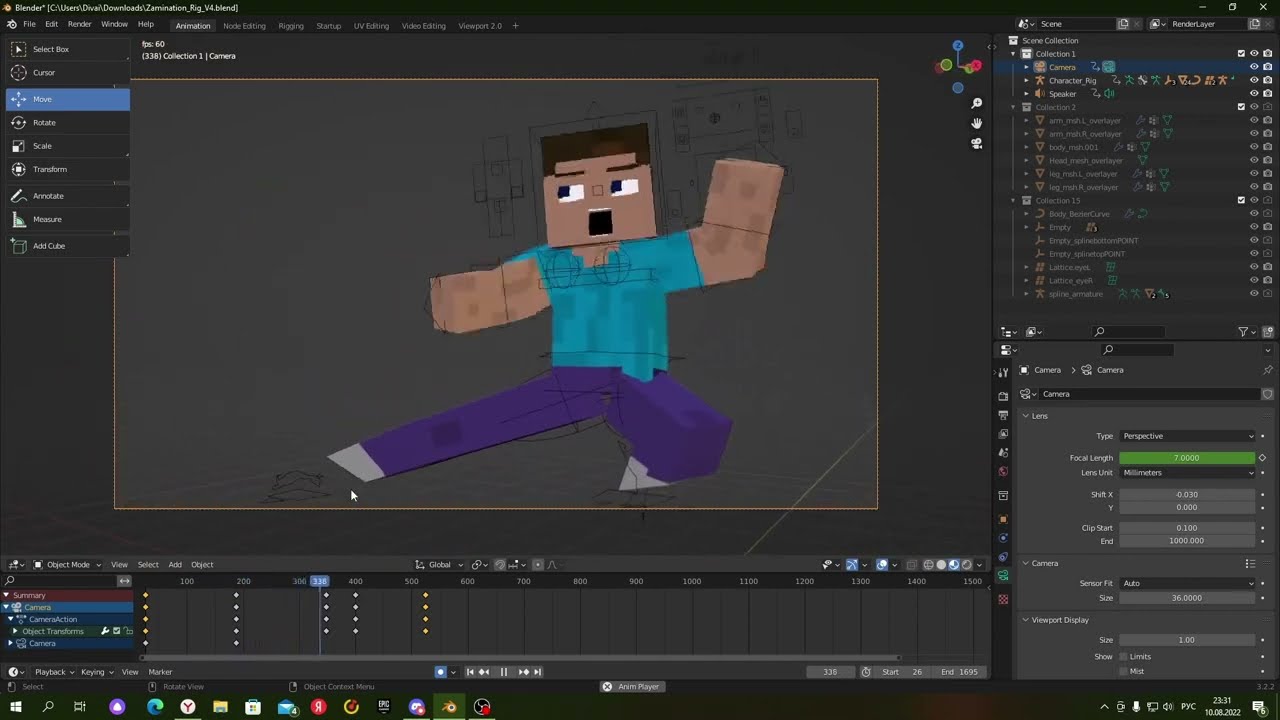Pick the Measure tool

pyautogui.click(x=67, y=219)
